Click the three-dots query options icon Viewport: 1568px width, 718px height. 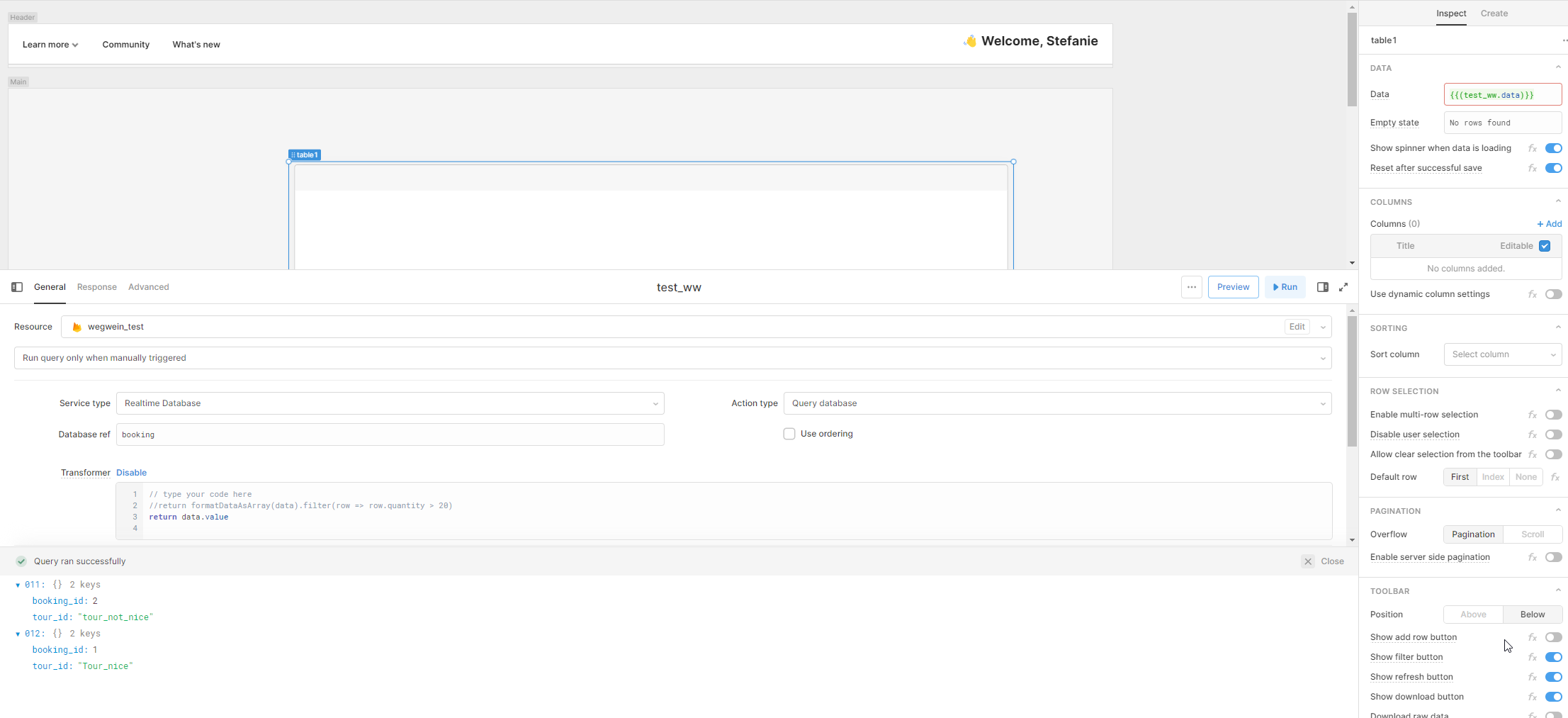point(1191,287)
